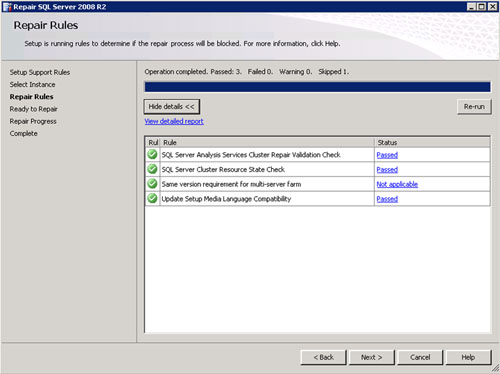Click the Rul icon column header

(x=153, y=143)
